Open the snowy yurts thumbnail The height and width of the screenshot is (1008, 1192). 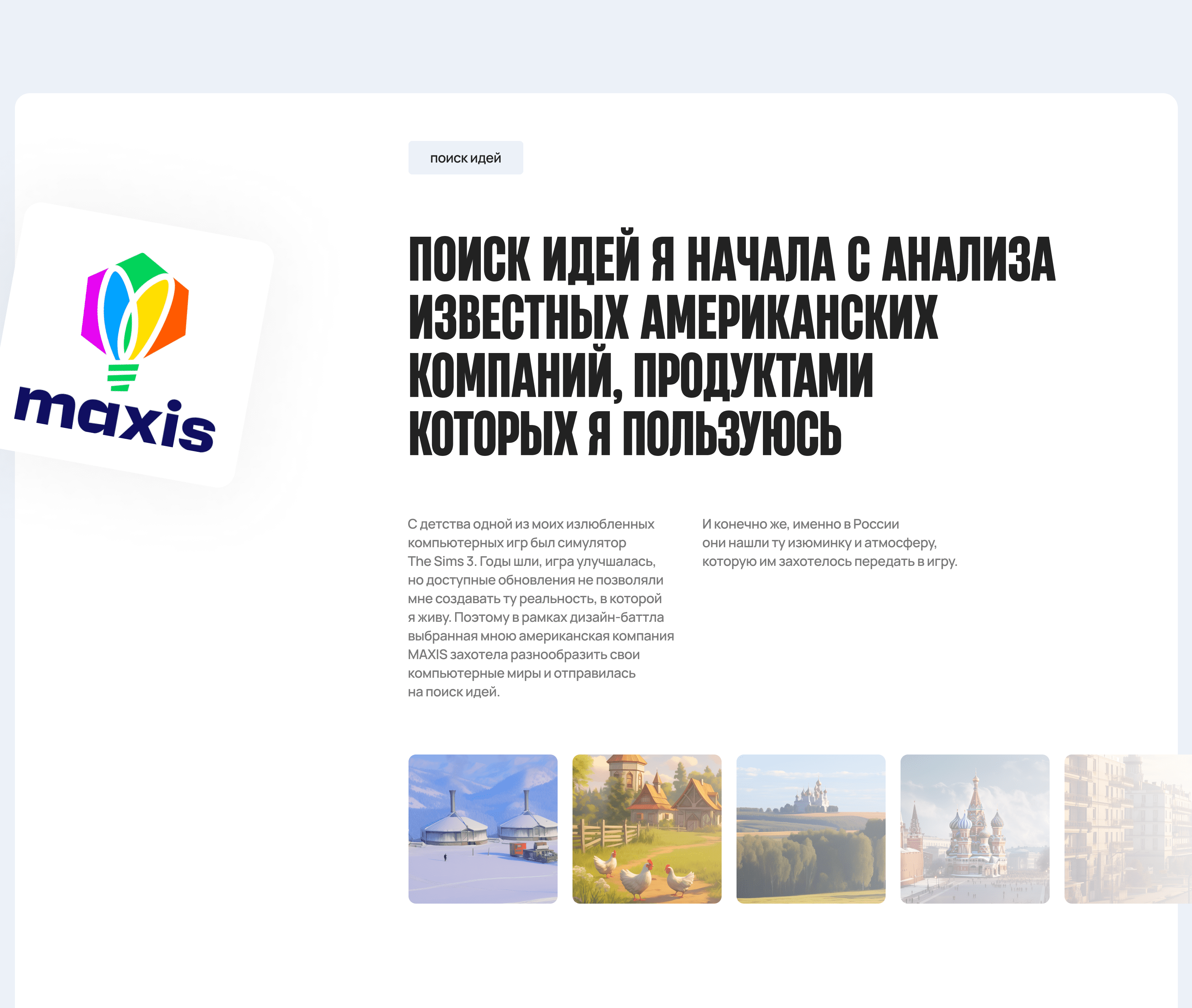click(x=482, y=829)
